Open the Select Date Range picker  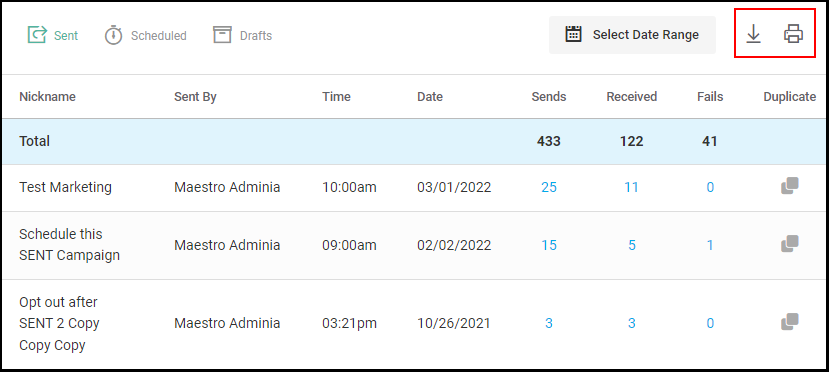tap(632, 35)
